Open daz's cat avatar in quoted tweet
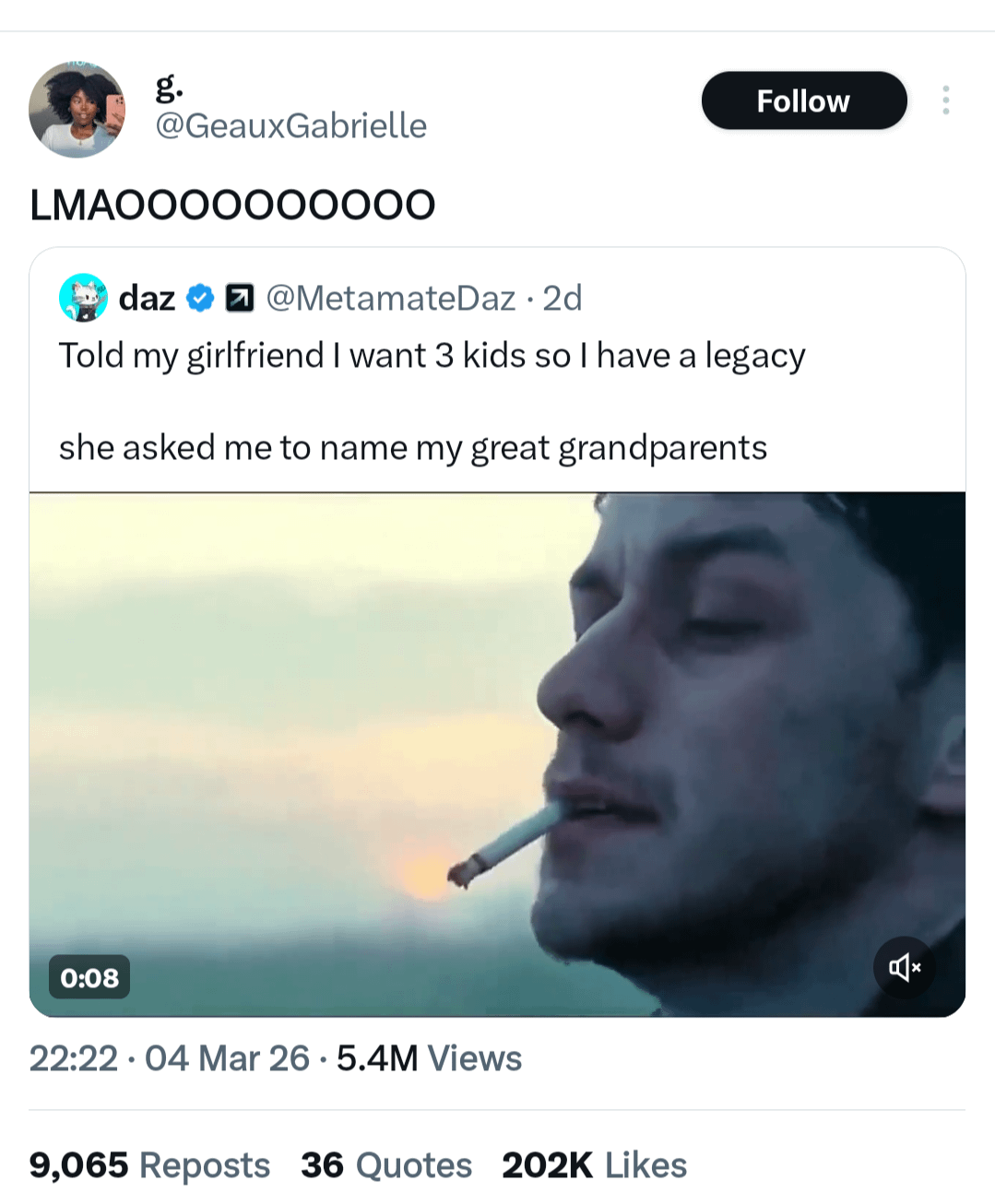This screenshot has width=995, height=1204. [83, 298]
